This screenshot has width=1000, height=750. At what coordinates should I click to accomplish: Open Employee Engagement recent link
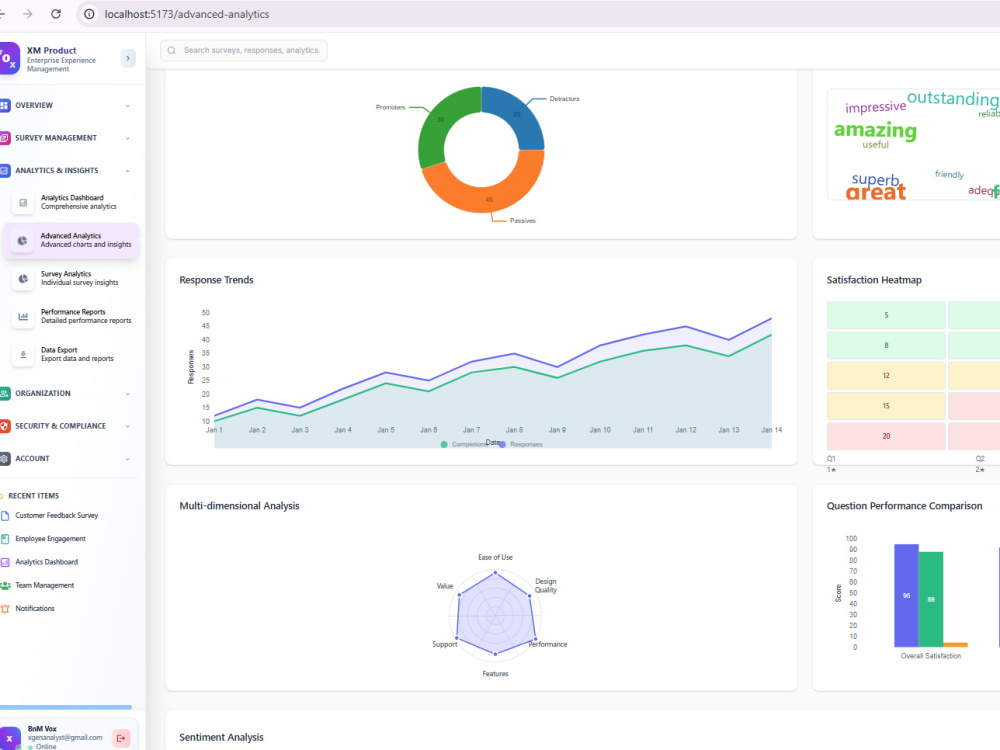pos(50,539)
